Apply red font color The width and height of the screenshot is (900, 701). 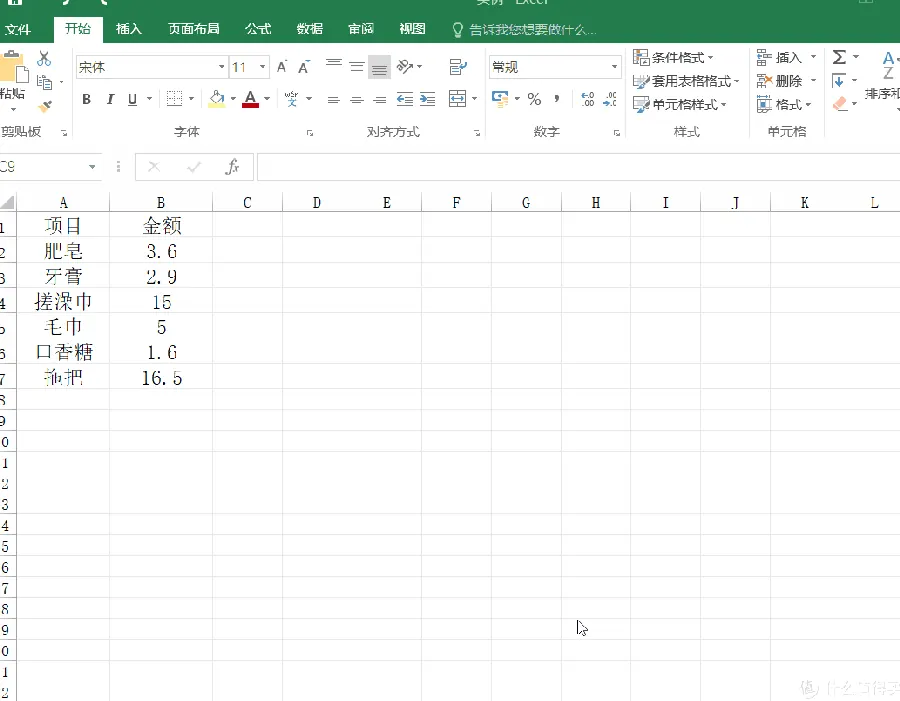point(250,99)
